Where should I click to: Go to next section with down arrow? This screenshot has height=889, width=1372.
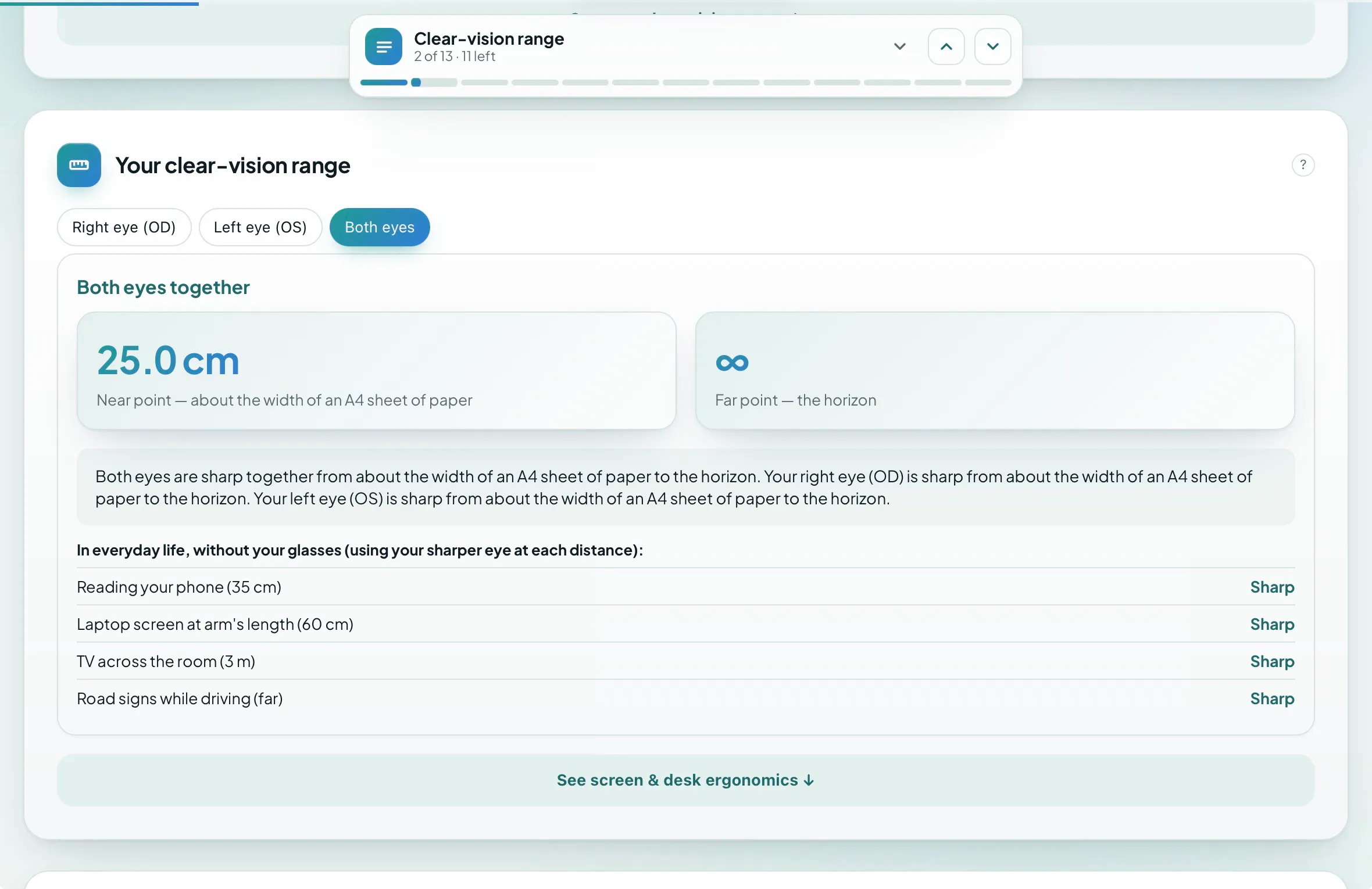tap(992, 46)
